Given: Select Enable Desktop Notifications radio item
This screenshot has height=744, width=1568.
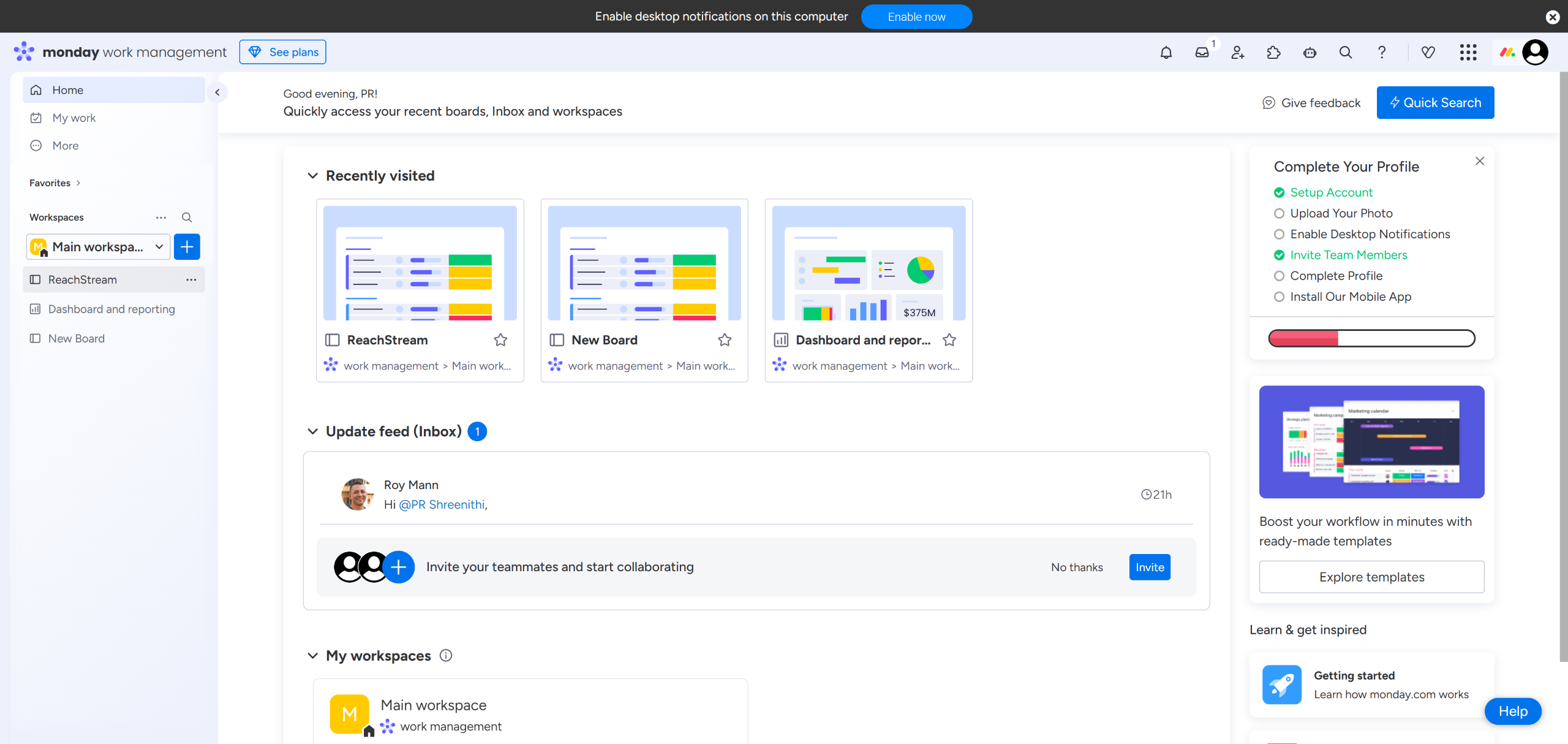Looking at the screenshot, I should pyautogui.click(x=1279, y=234).
